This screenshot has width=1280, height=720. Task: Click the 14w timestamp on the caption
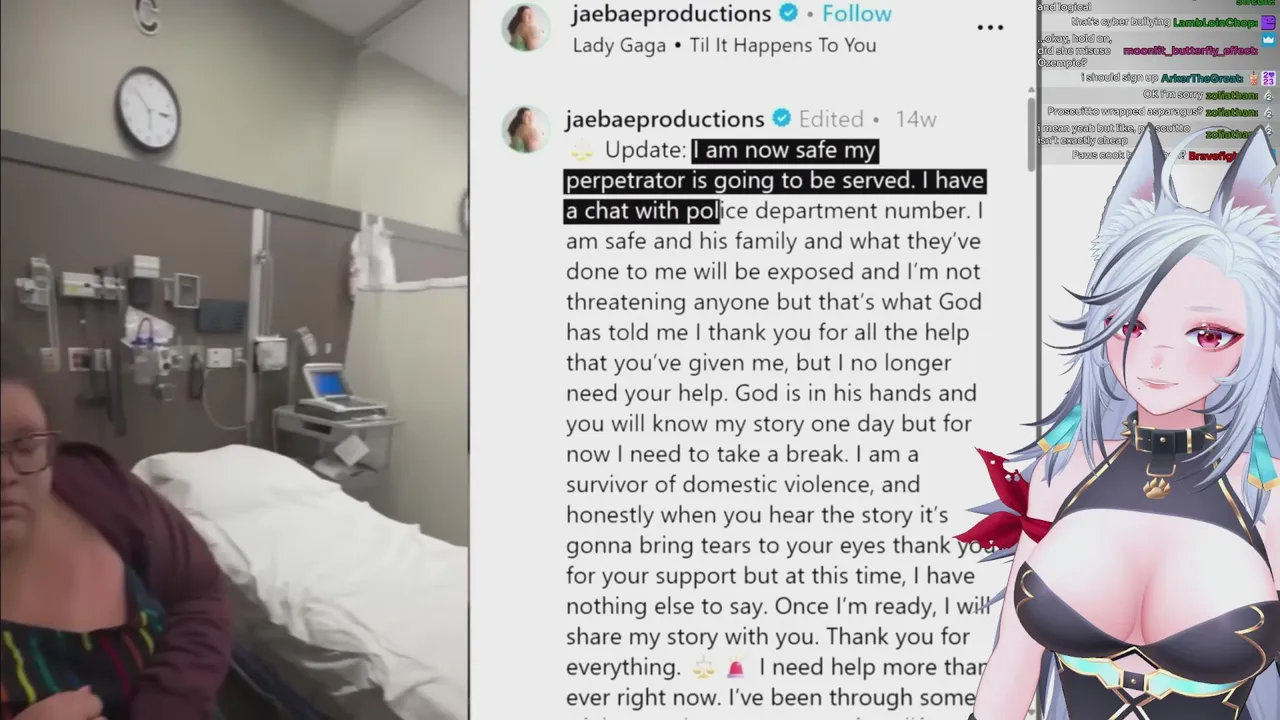pos(915,119)
